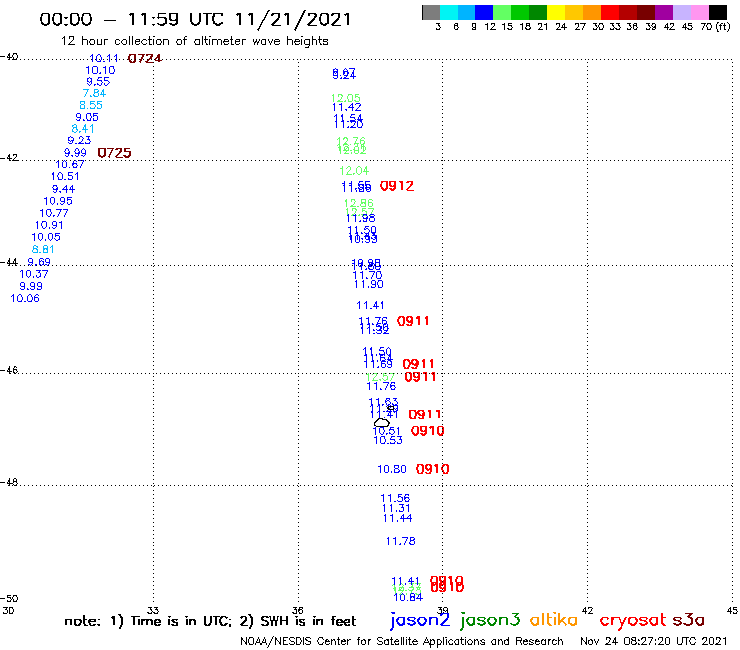Click the value 10.77
The height and width of the screenshot is (650, 740).
pyautogui.click(x=53, y=213)
